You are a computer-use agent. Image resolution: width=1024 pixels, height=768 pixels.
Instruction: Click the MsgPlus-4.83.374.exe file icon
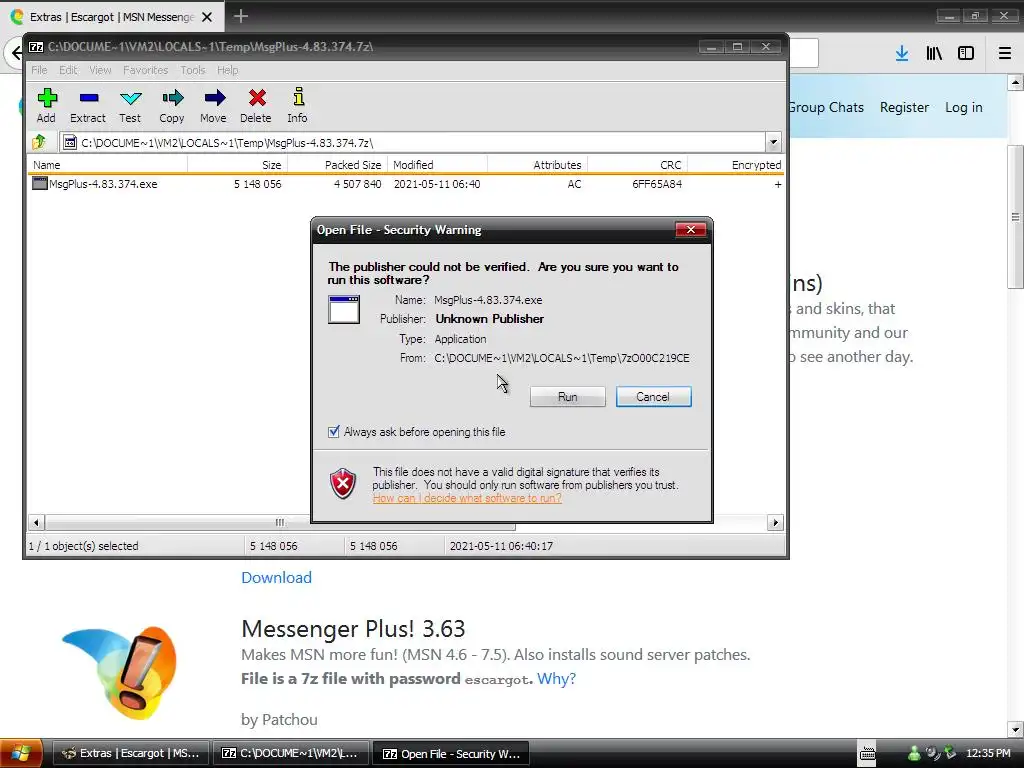40,184
